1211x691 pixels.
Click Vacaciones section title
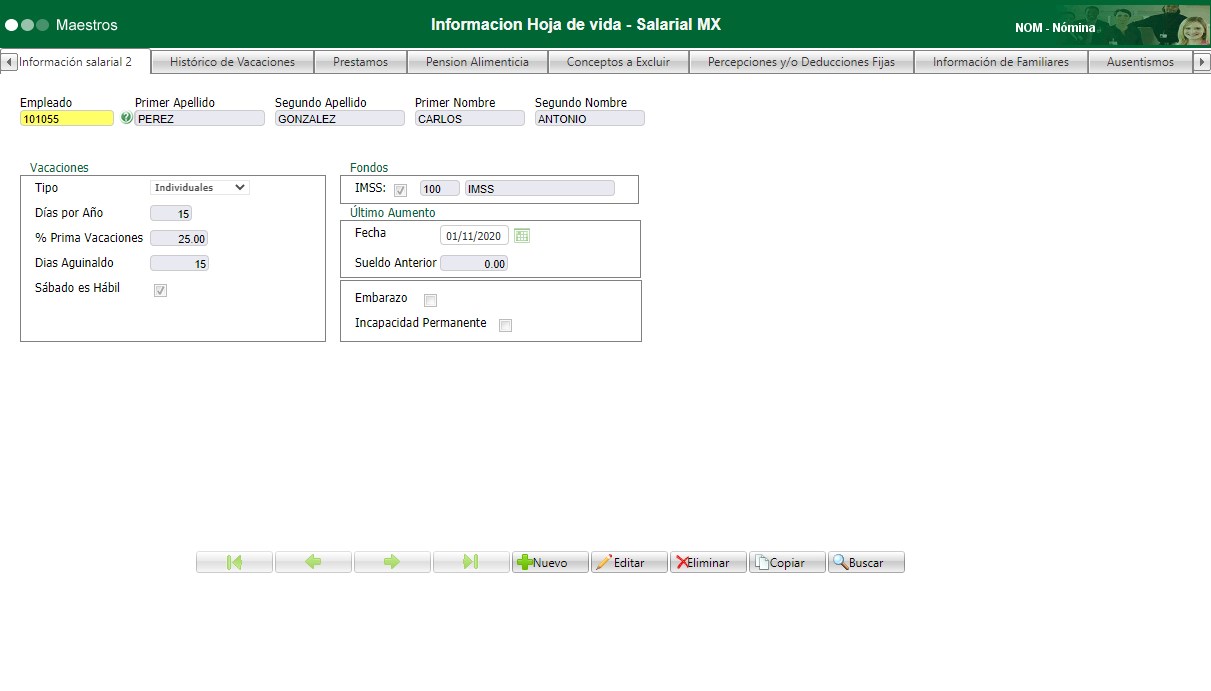[59, 168]
